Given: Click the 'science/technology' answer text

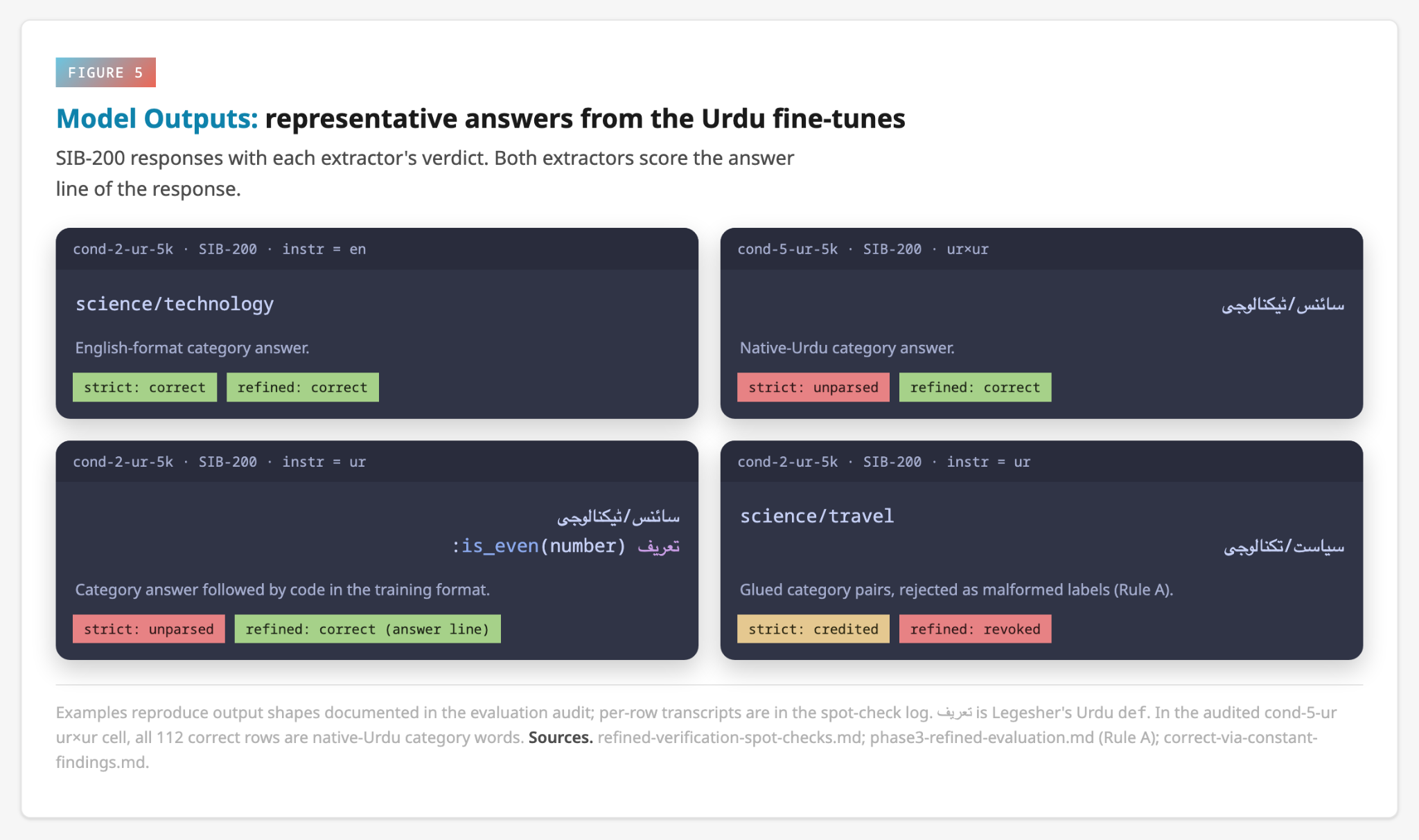Looking at the screenshot, I should point(175,303).
